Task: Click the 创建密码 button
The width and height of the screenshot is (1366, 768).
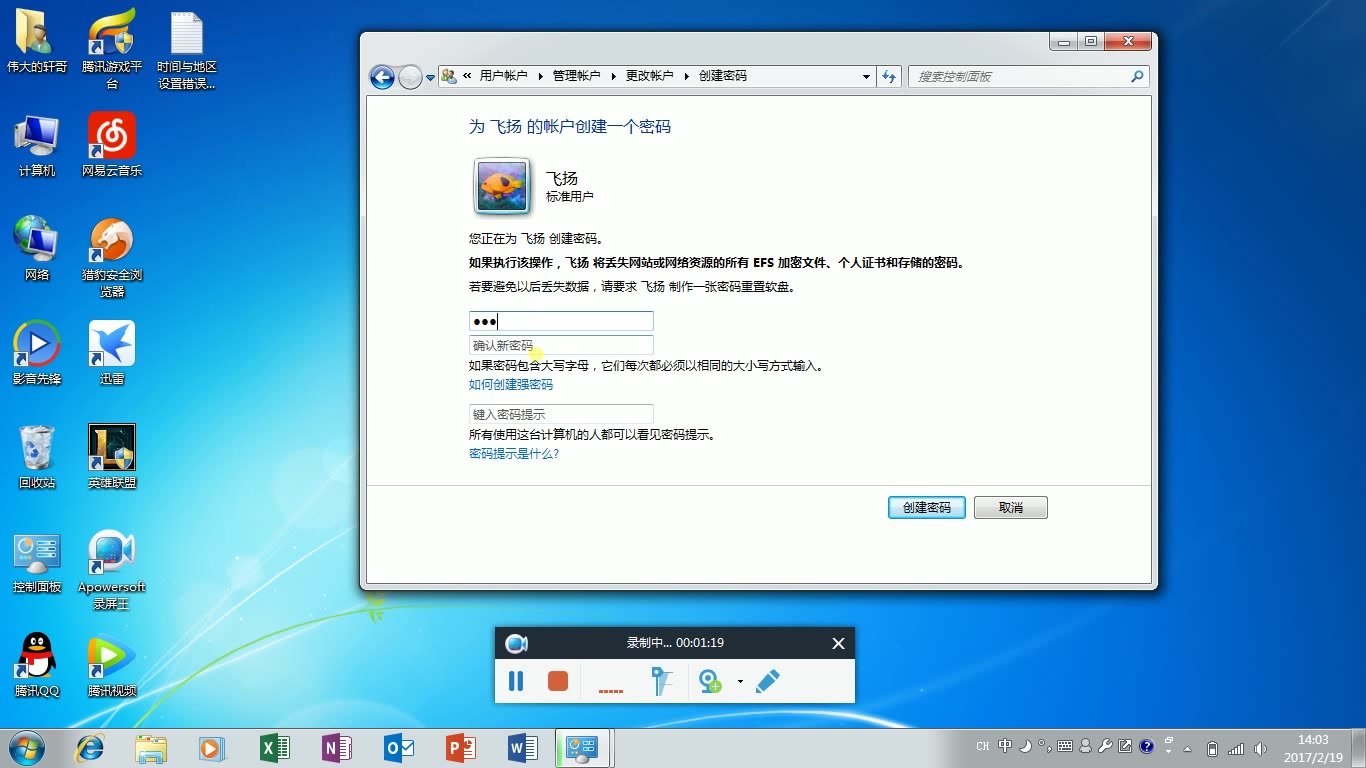Action: pos(926,507)
